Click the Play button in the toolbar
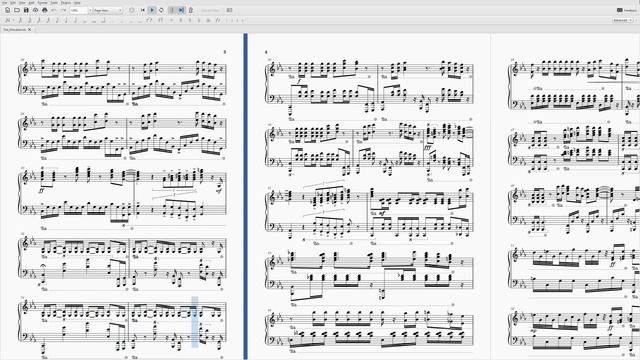This screenshot has height=360, width=640. (x=152, y=10)
